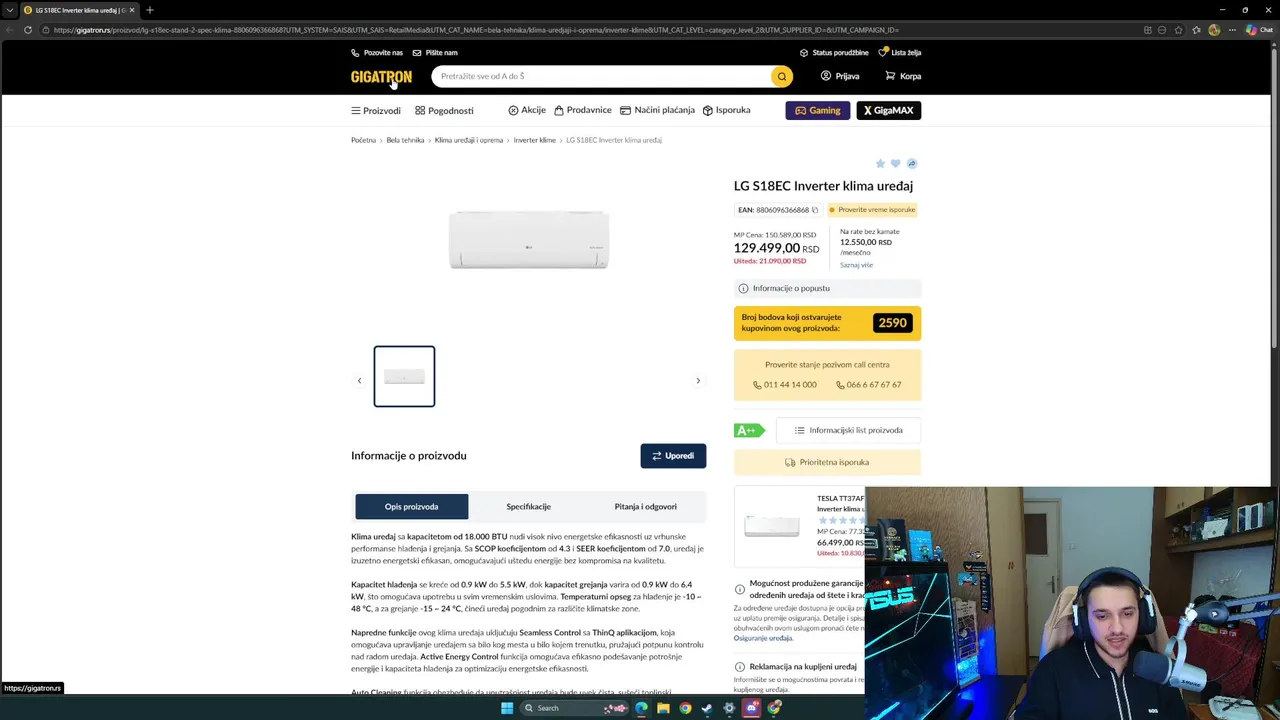The width and height of the screenshot is (1280, 720).
Task: Open the Pogodnosti menu
Action: [445, 110]
